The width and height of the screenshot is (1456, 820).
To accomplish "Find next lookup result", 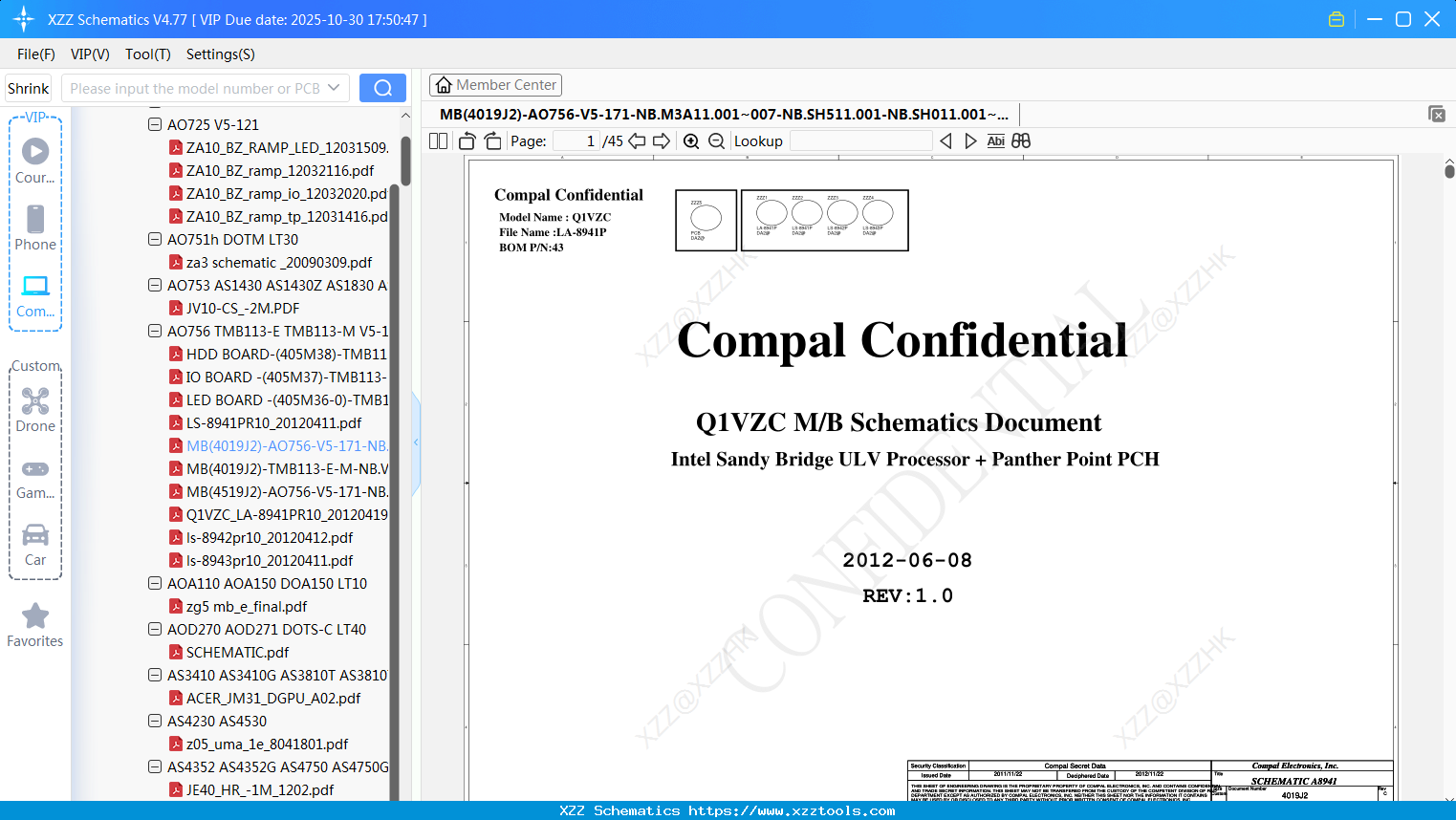I will pyautogui.click(x=970, y=141).
